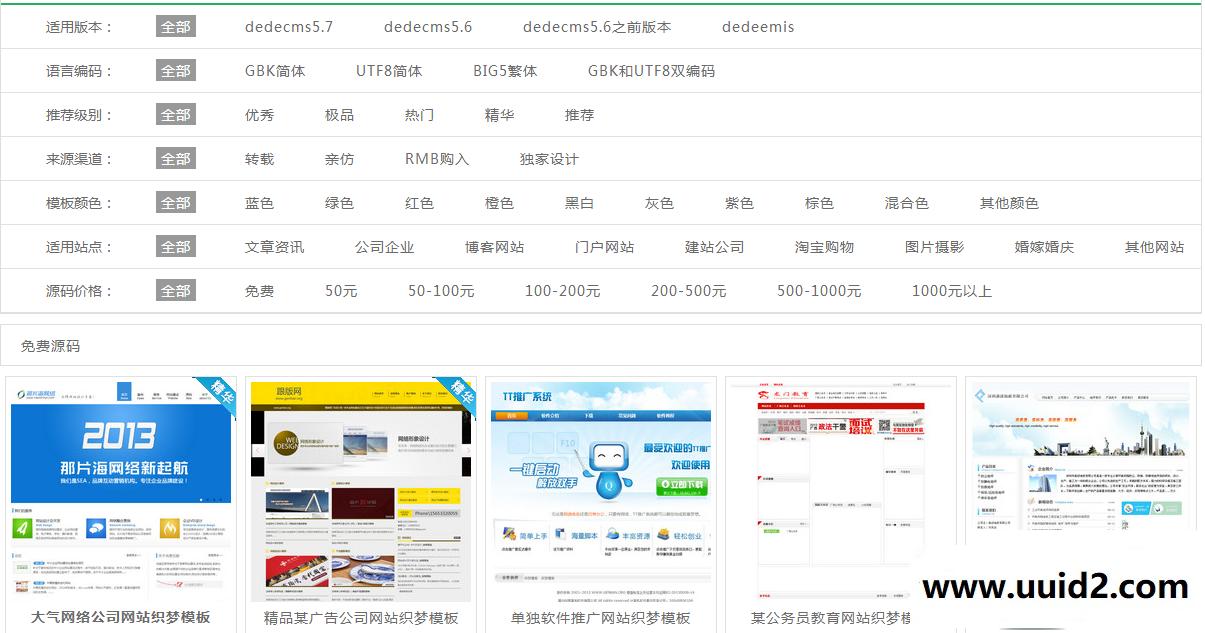This screenshot has height=633, width=1205.
Task: Select 热门 recommendation level
Action: click(x=418, y=114)
